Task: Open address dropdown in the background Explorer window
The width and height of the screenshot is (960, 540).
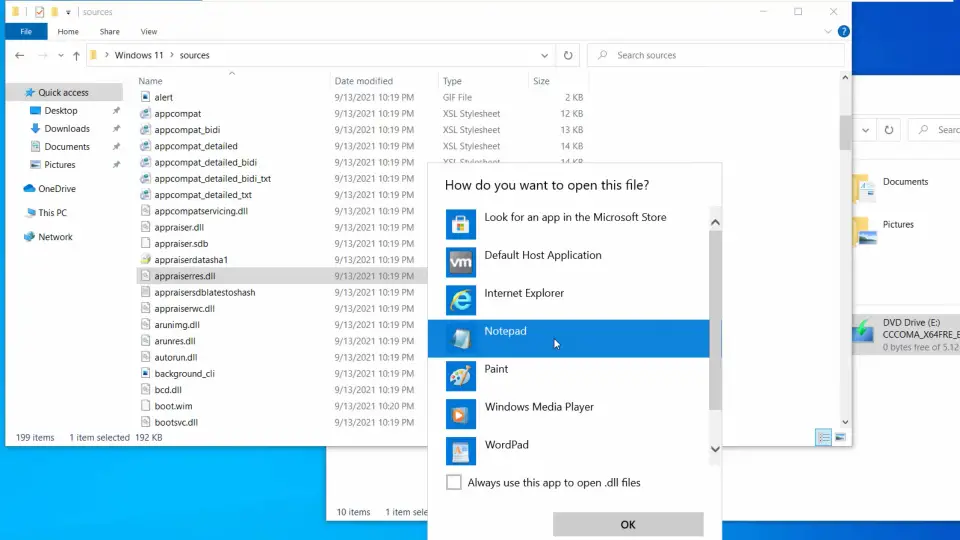Action: point(865,130)
